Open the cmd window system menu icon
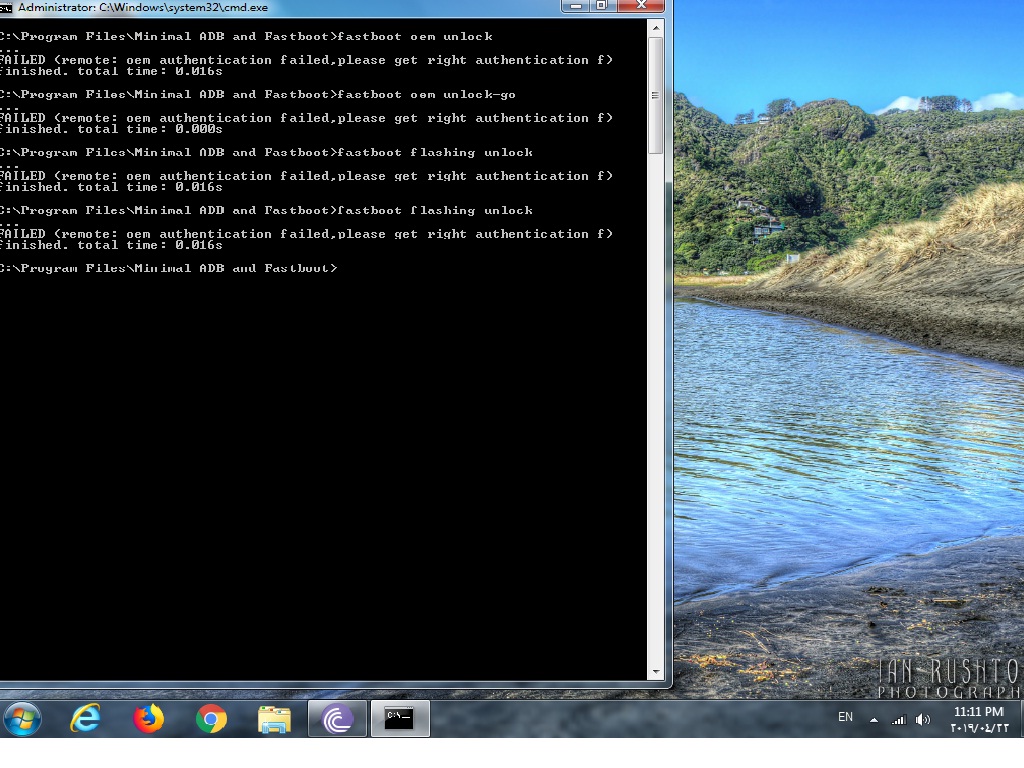The height and width of the screenshot is (768, 1024). (x=5, y=7)
